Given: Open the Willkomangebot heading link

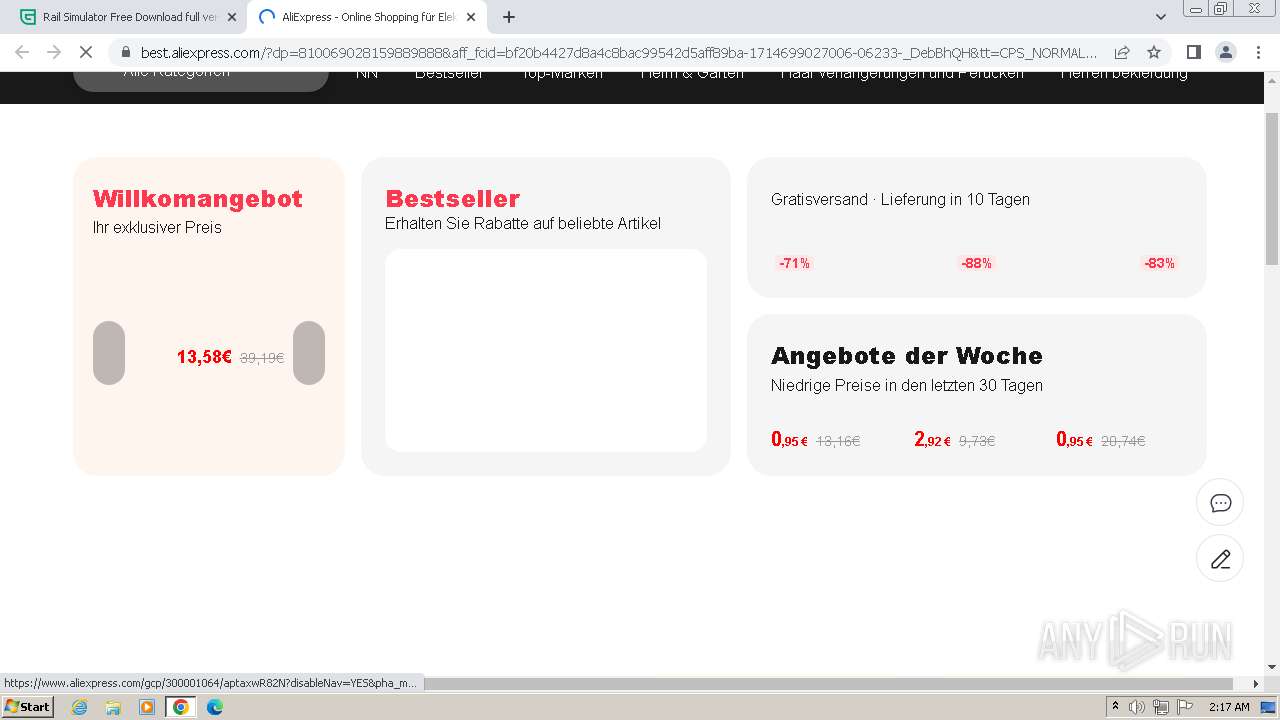Looking at the screenshot, I should (x=198, y=199).
